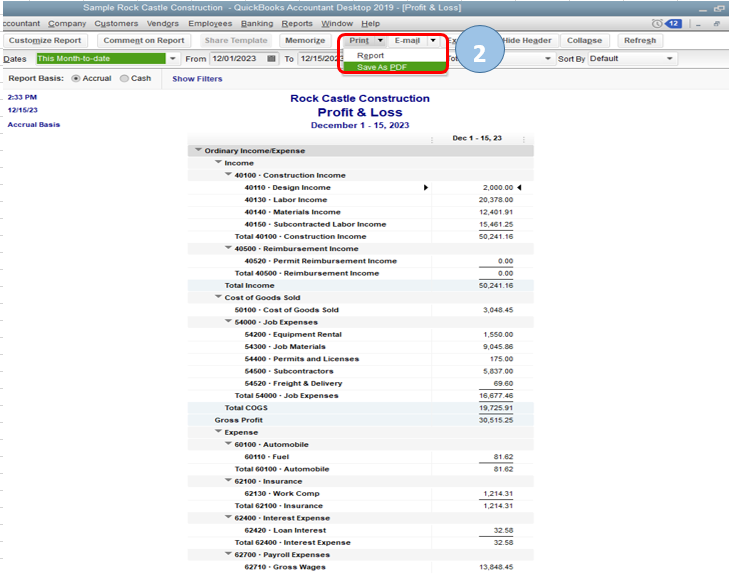
Task: Collapse the Income section
Action: (218, 162)
